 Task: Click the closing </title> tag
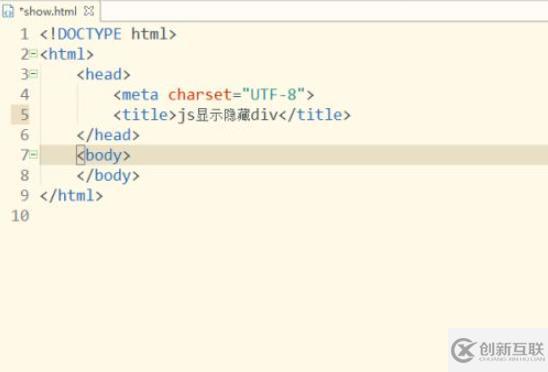point(314,115)
